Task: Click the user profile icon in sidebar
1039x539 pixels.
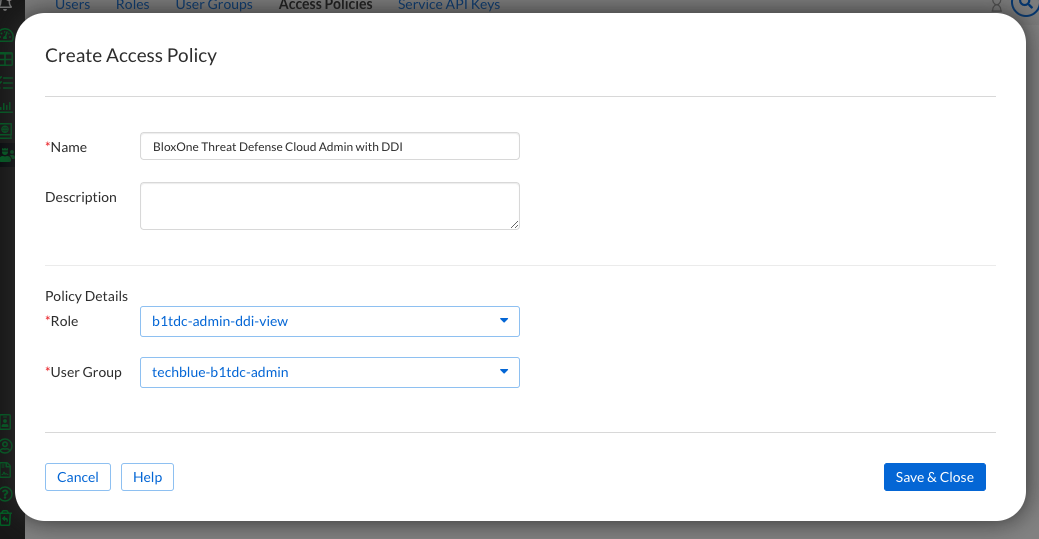Action: (x=6, y=445)
